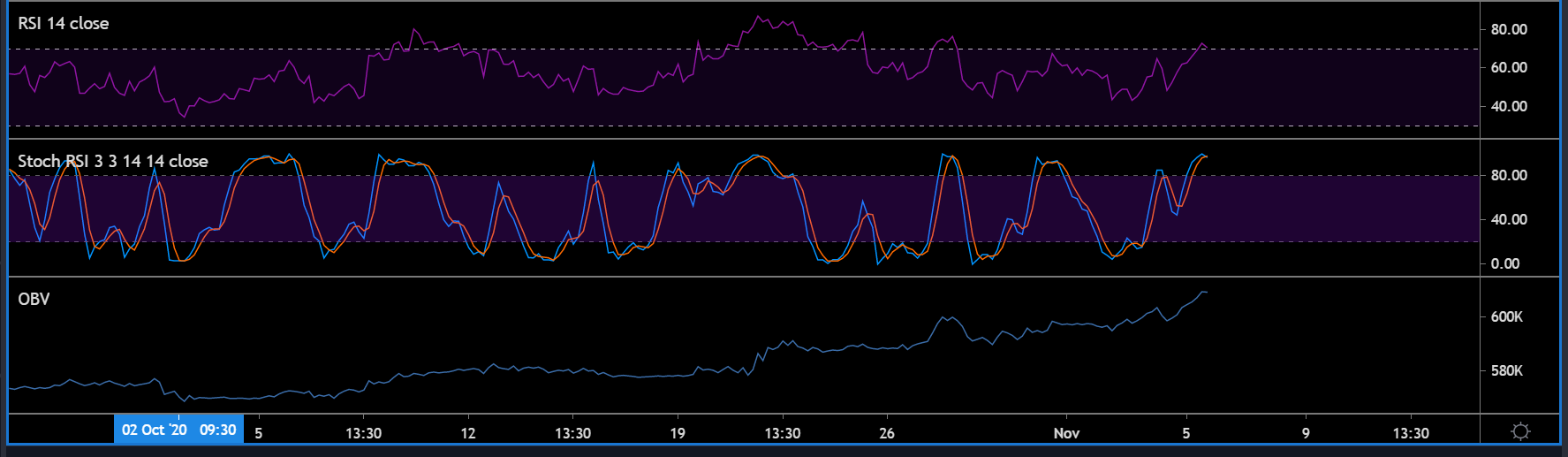Click the 60.00 value on RSI scale

pos(1509,67)
